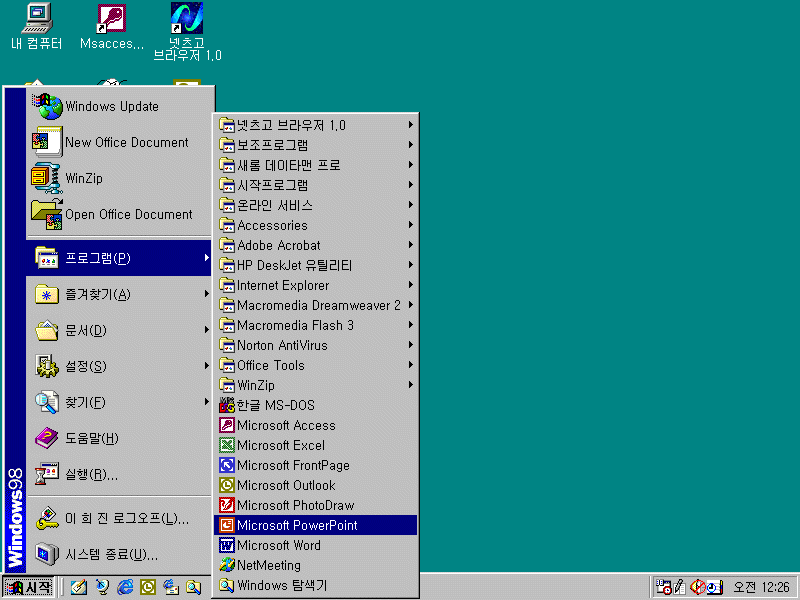Image resolution: width=800 pixels, height=600 pixels.
Task: Expand the 문서(D) submenu arrow
Action: click(x=206, y=330)
